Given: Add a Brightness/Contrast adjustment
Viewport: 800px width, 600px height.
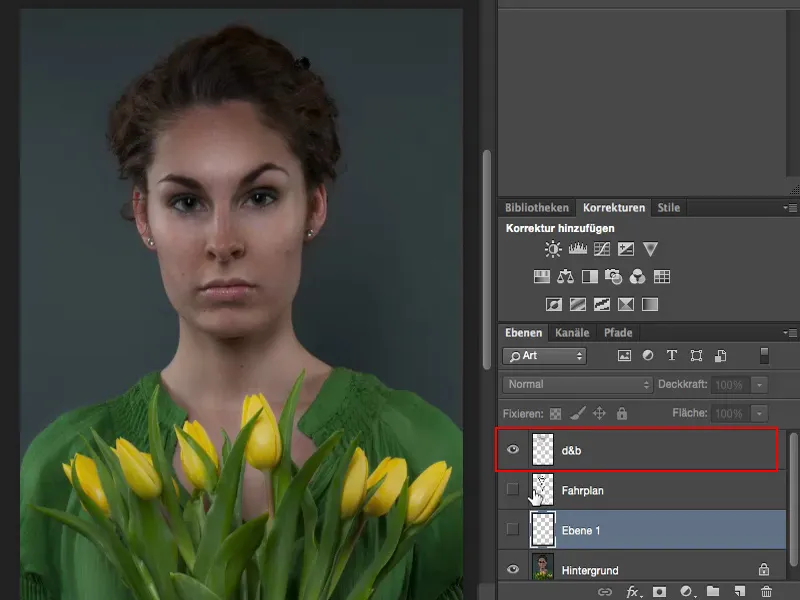Looking at the screenshot, I should [x=553, y=249].
